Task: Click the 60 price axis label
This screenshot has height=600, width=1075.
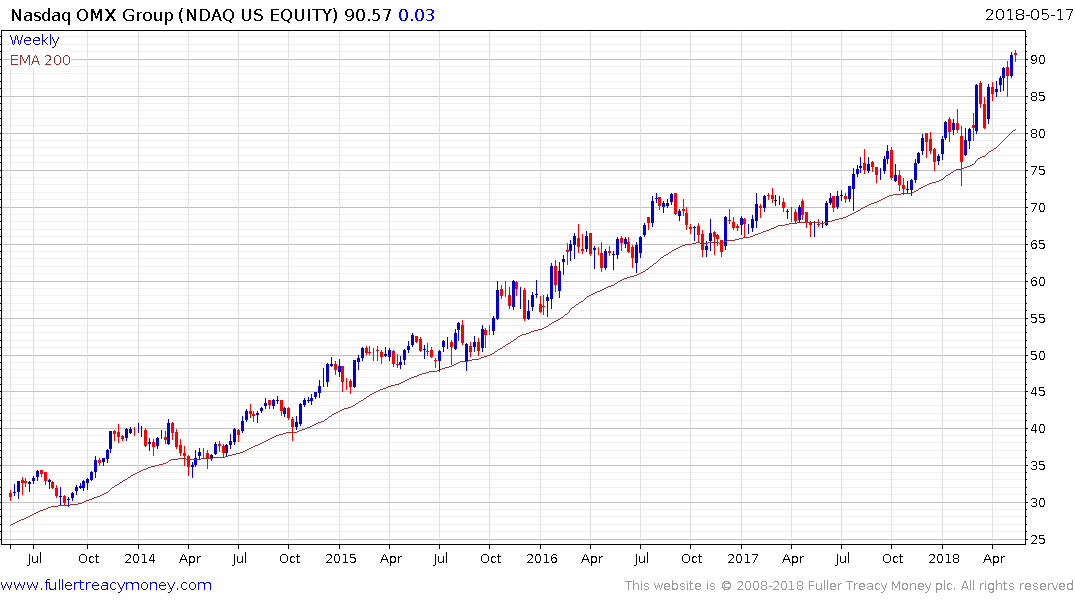Action: 1038,282
